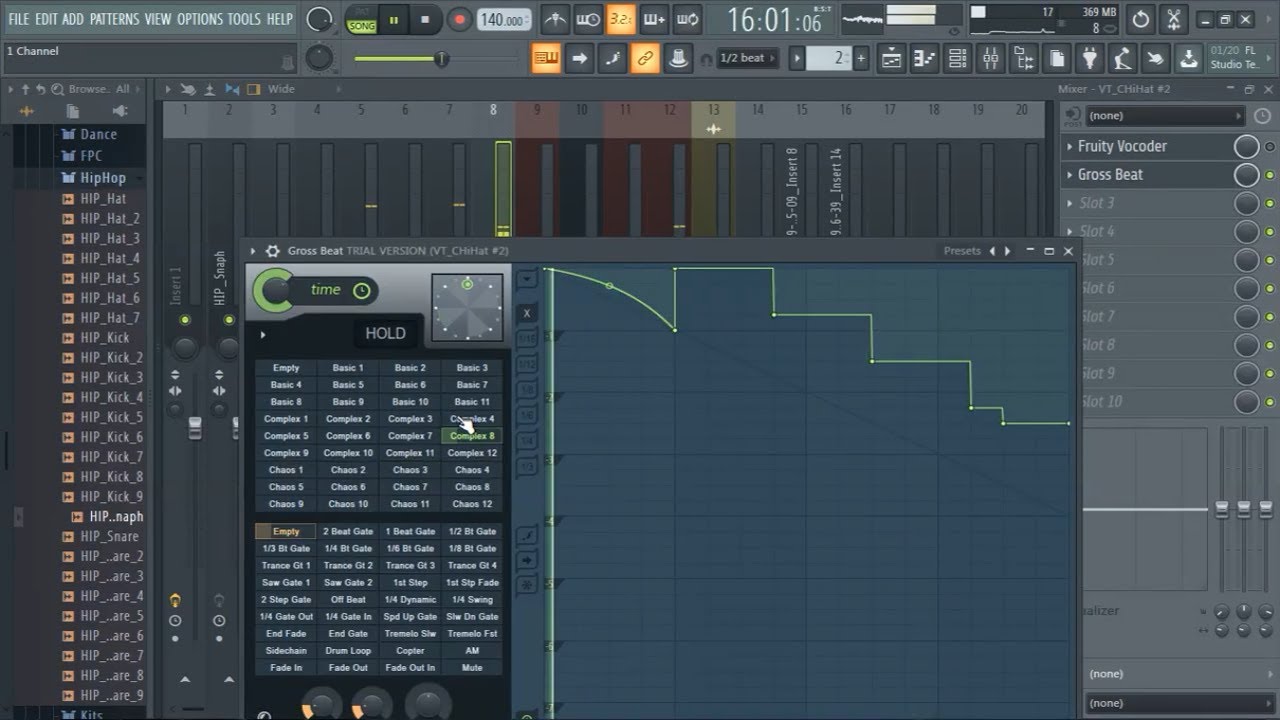Image resolution: width=1280 pixels, height=720 pixels.
Task: Toggle the wait for input icon
Action: 588,19
